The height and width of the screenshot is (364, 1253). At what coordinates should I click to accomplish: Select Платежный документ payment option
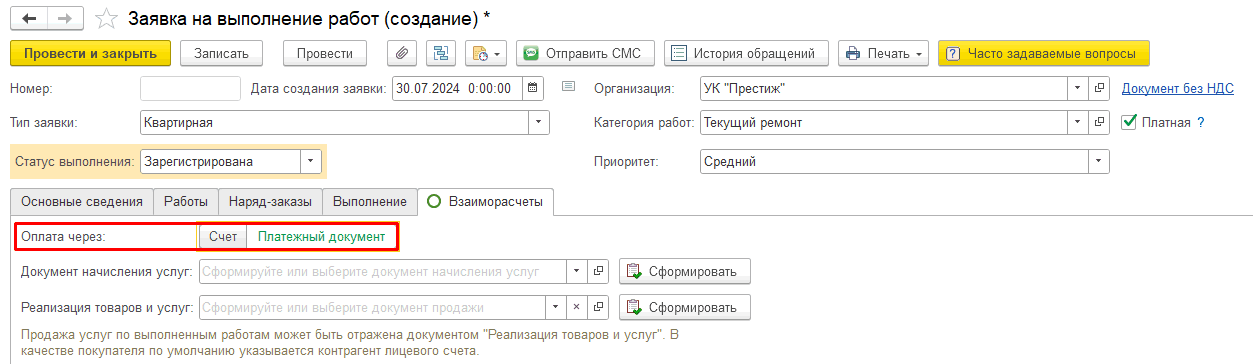pos(321,237)
